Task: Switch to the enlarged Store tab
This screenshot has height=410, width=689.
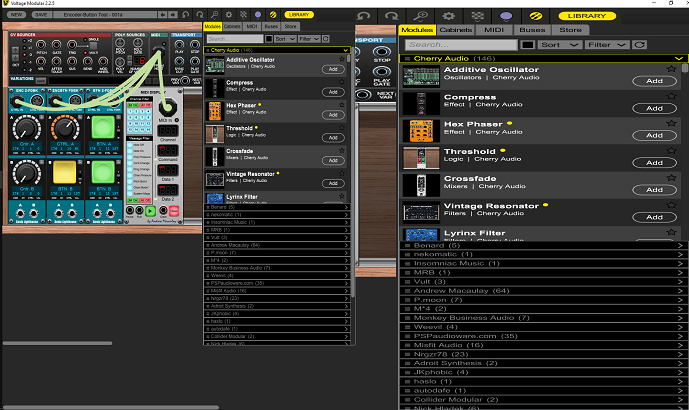Action: tap(570, 30)
